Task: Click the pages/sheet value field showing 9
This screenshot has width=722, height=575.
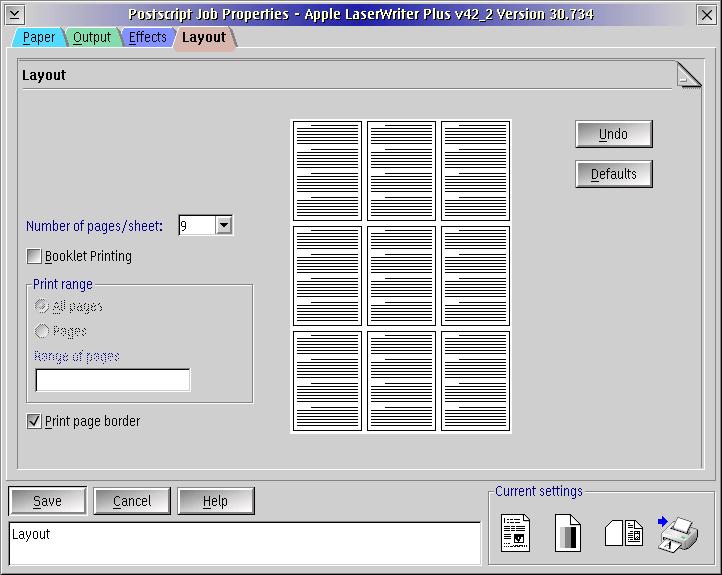Action: point(197,226)
